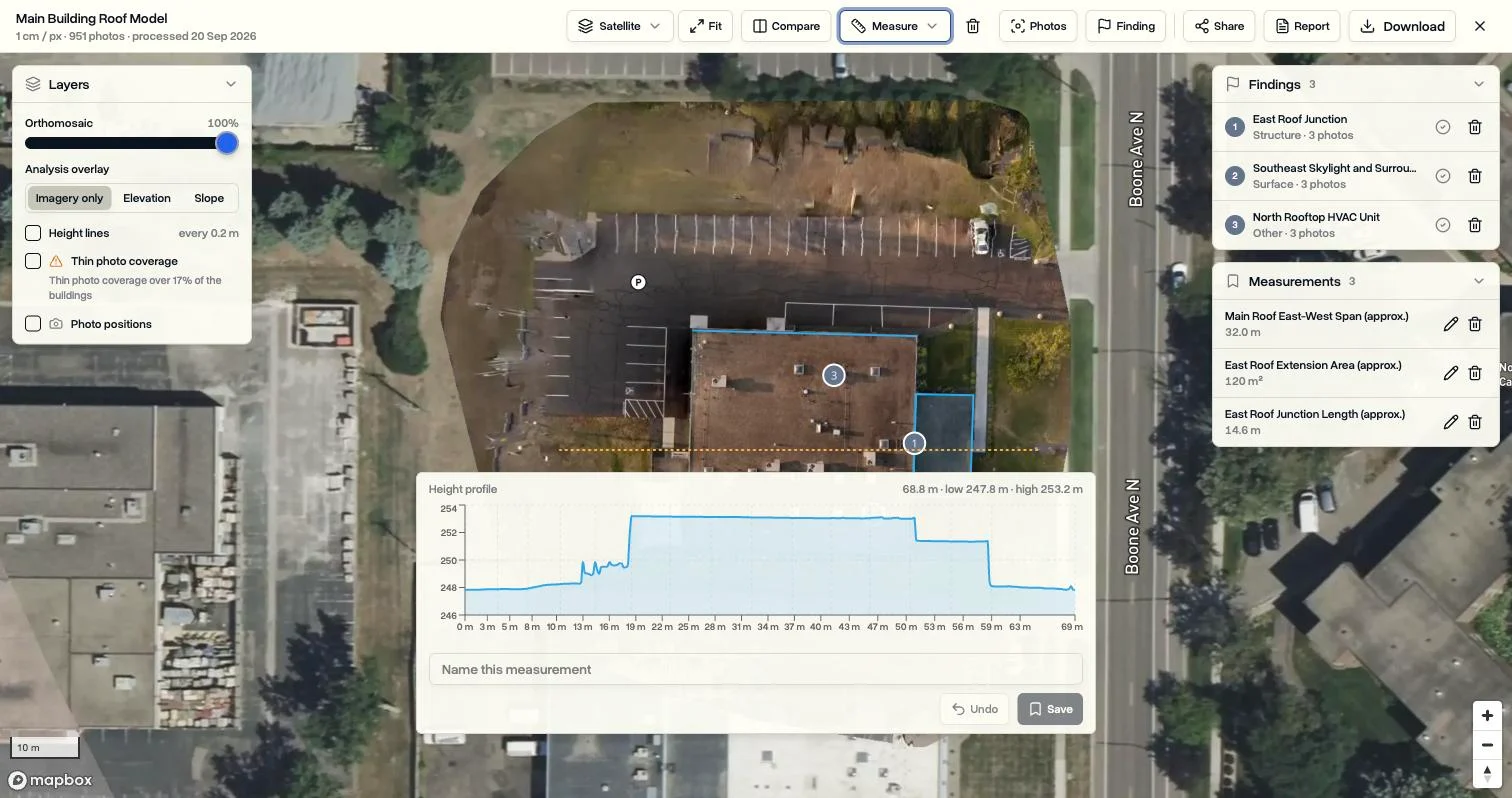The width and height of the screenshot is (1512, 798).
Task: Open the Photos panel
Action: 1037,26
